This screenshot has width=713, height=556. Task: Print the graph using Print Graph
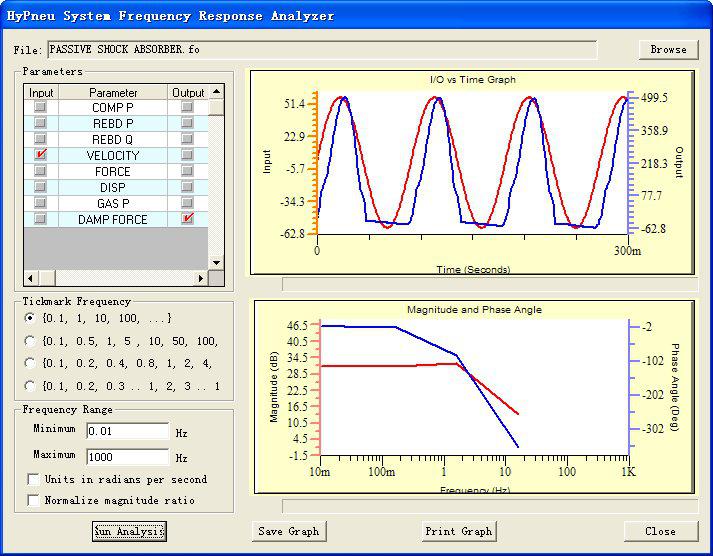(x=459, y=531)
